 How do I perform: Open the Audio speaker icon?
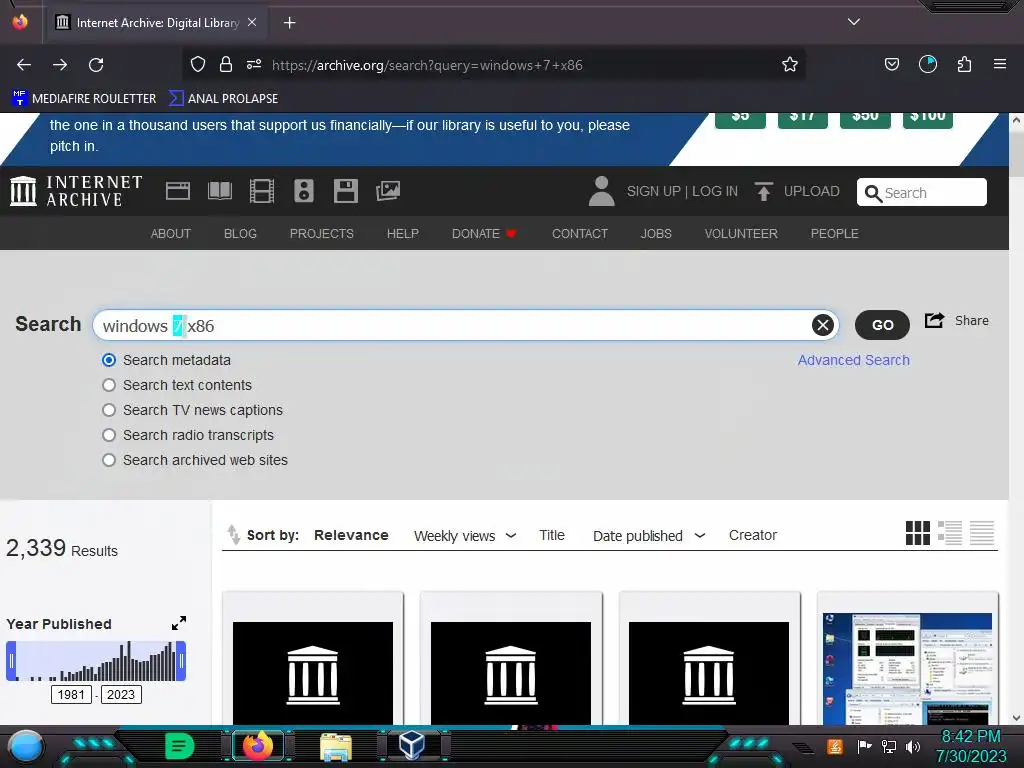[x=304, y=191]
